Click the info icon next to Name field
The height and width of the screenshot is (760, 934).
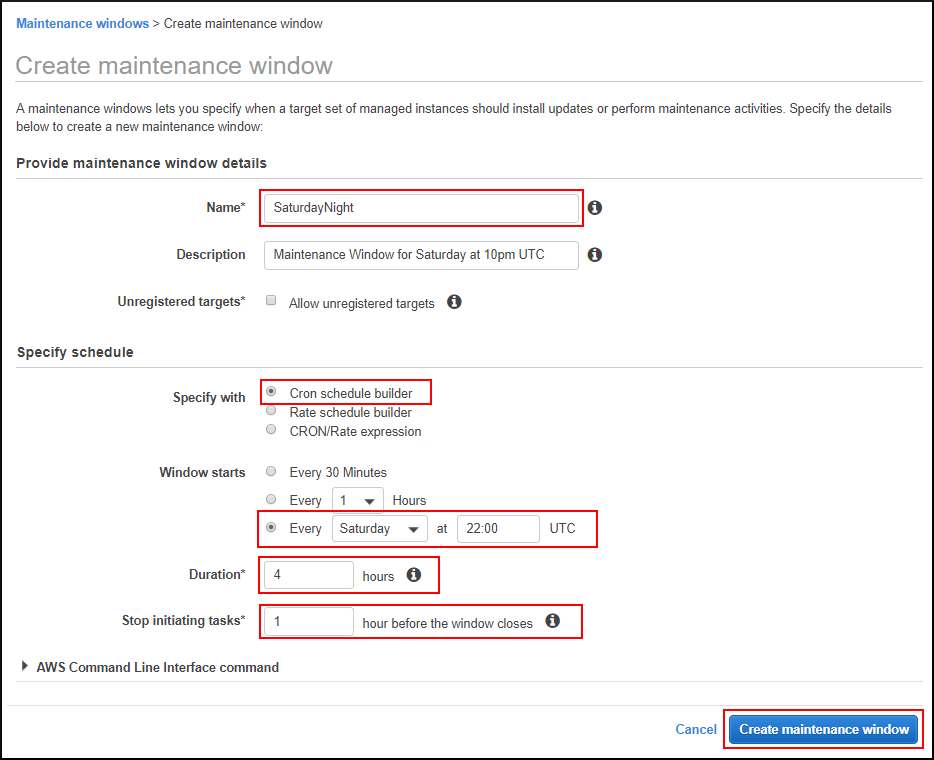(594, 207)
